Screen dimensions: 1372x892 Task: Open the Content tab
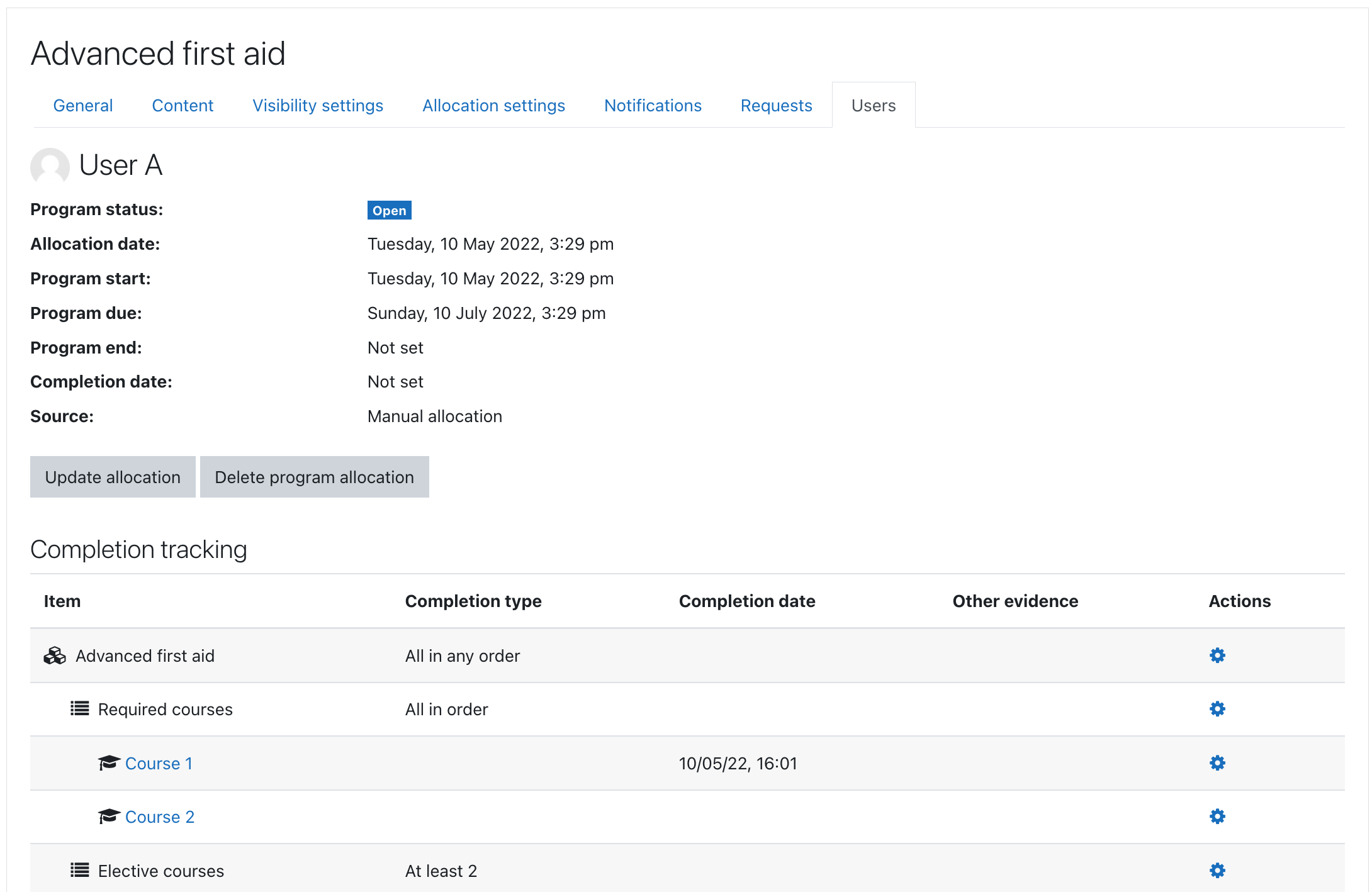(183, 106)
